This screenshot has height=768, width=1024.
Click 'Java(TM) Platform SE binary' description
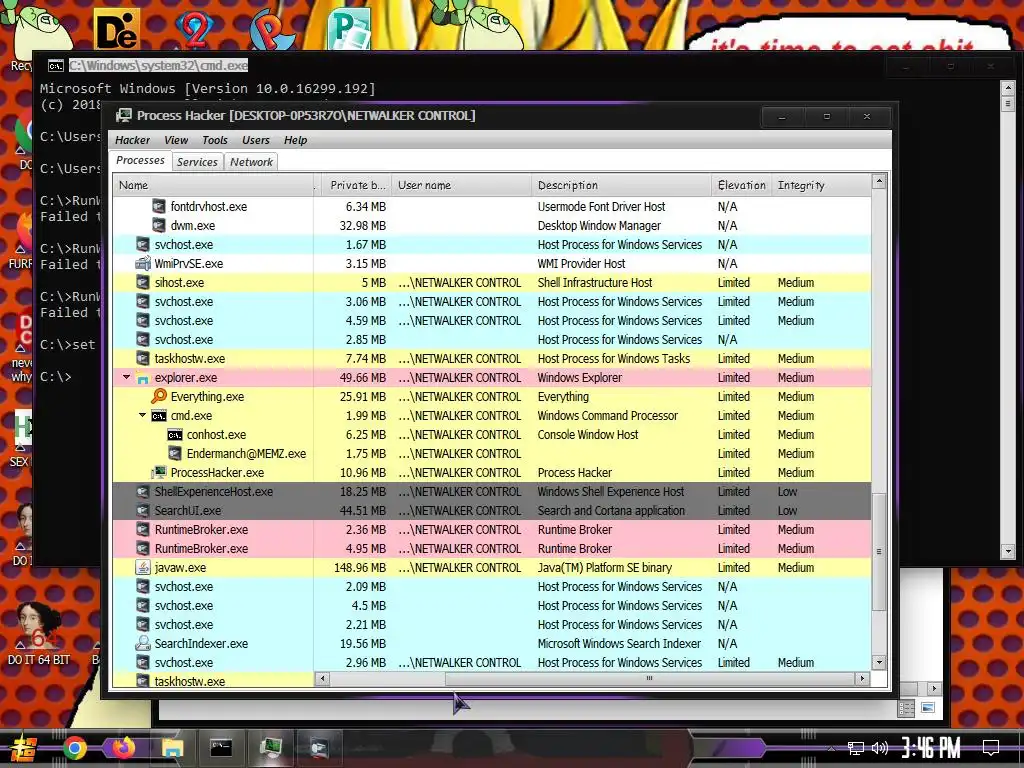click(x=605, y=568)
